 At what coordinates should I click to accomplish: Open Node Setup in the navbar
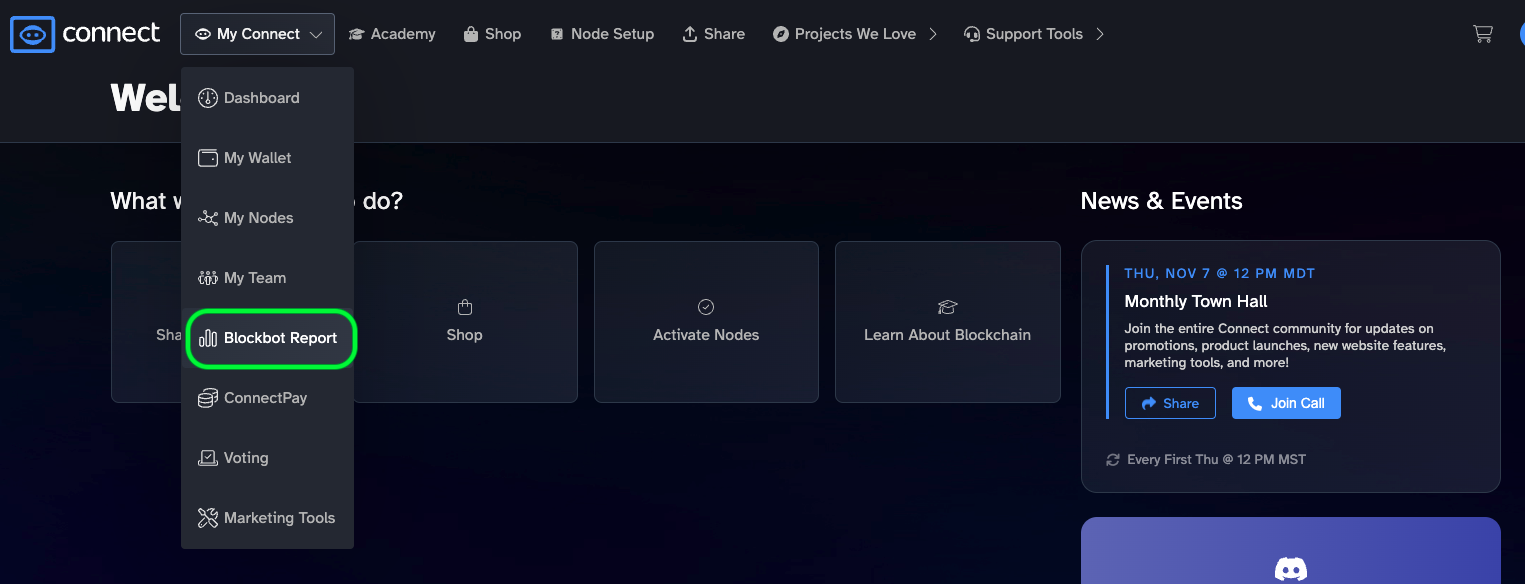[x=602, y=34]
